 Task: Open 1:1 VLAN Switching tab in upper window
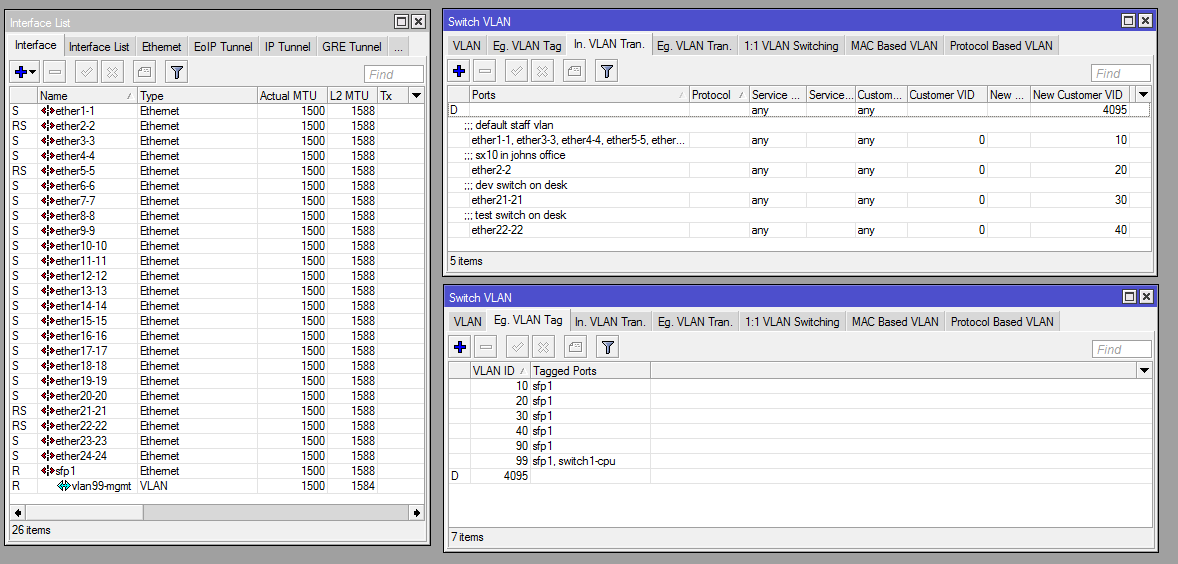[791, 46]
